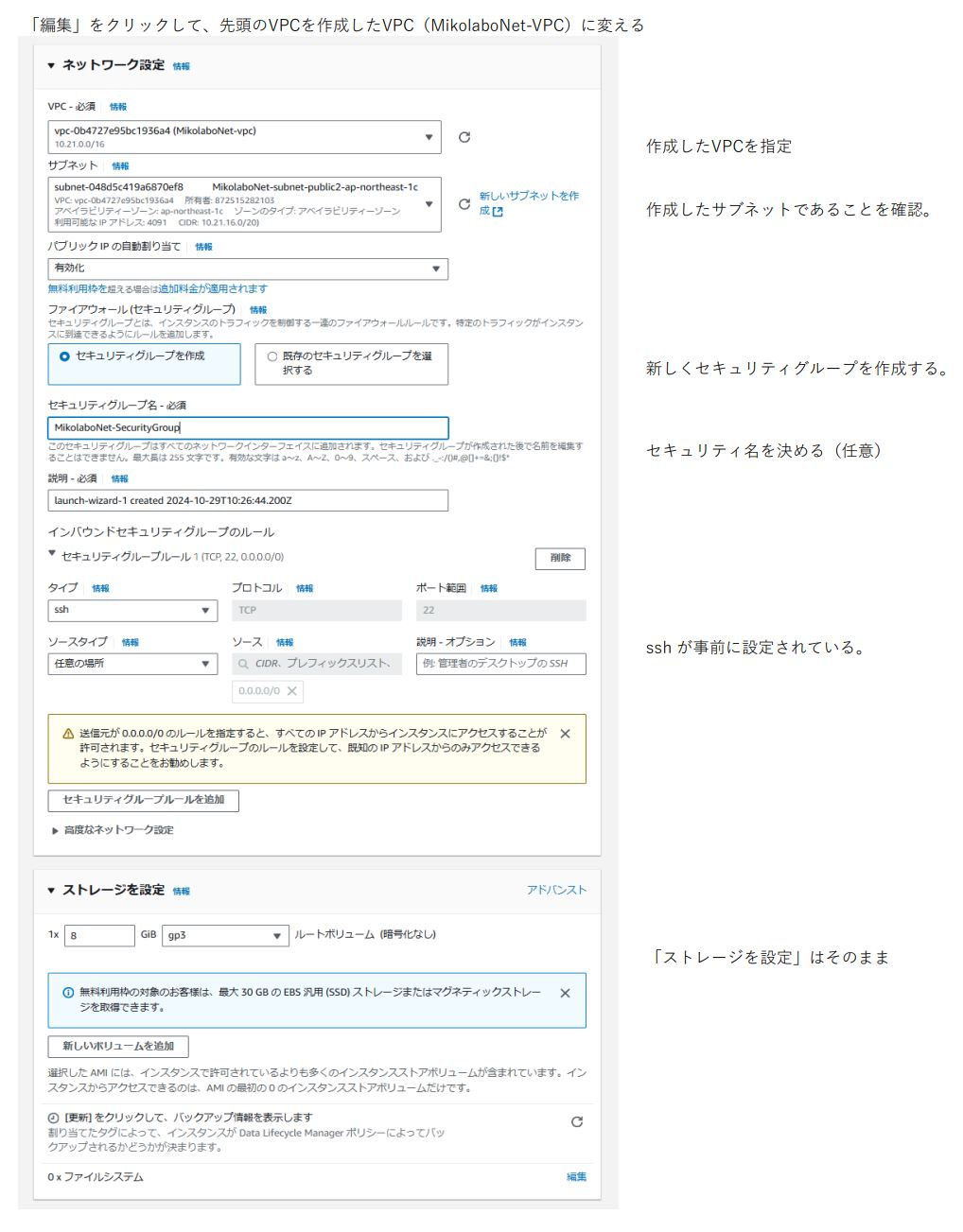Image resolution: width=963 pixels, height=1232 pixels.
Task: Click '新しいボリュームを追加' button
Action: (118, 1047)
